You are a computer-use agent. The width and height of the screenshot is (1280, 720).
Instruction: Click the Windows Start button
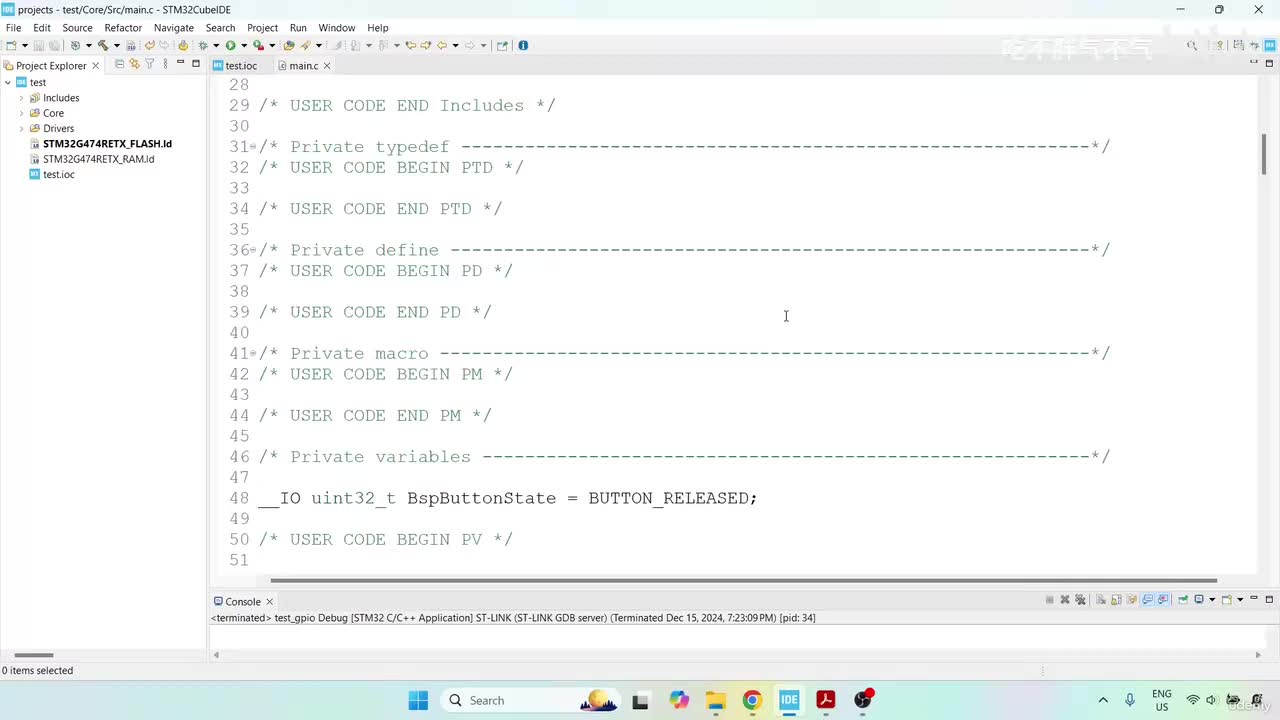[418, 700]
